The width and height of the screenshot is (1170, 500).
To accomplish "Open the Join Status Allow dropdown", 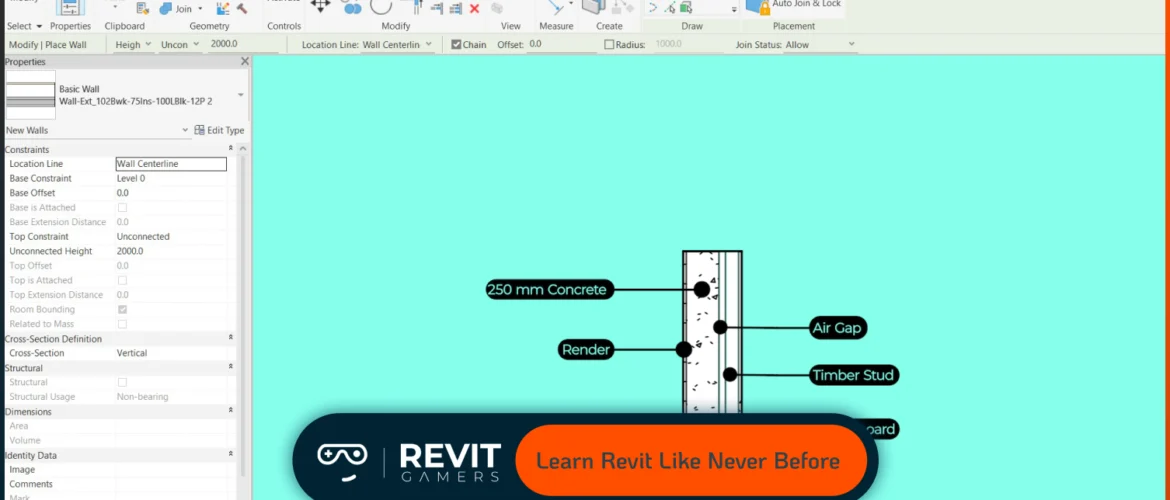I will (851, 45).
